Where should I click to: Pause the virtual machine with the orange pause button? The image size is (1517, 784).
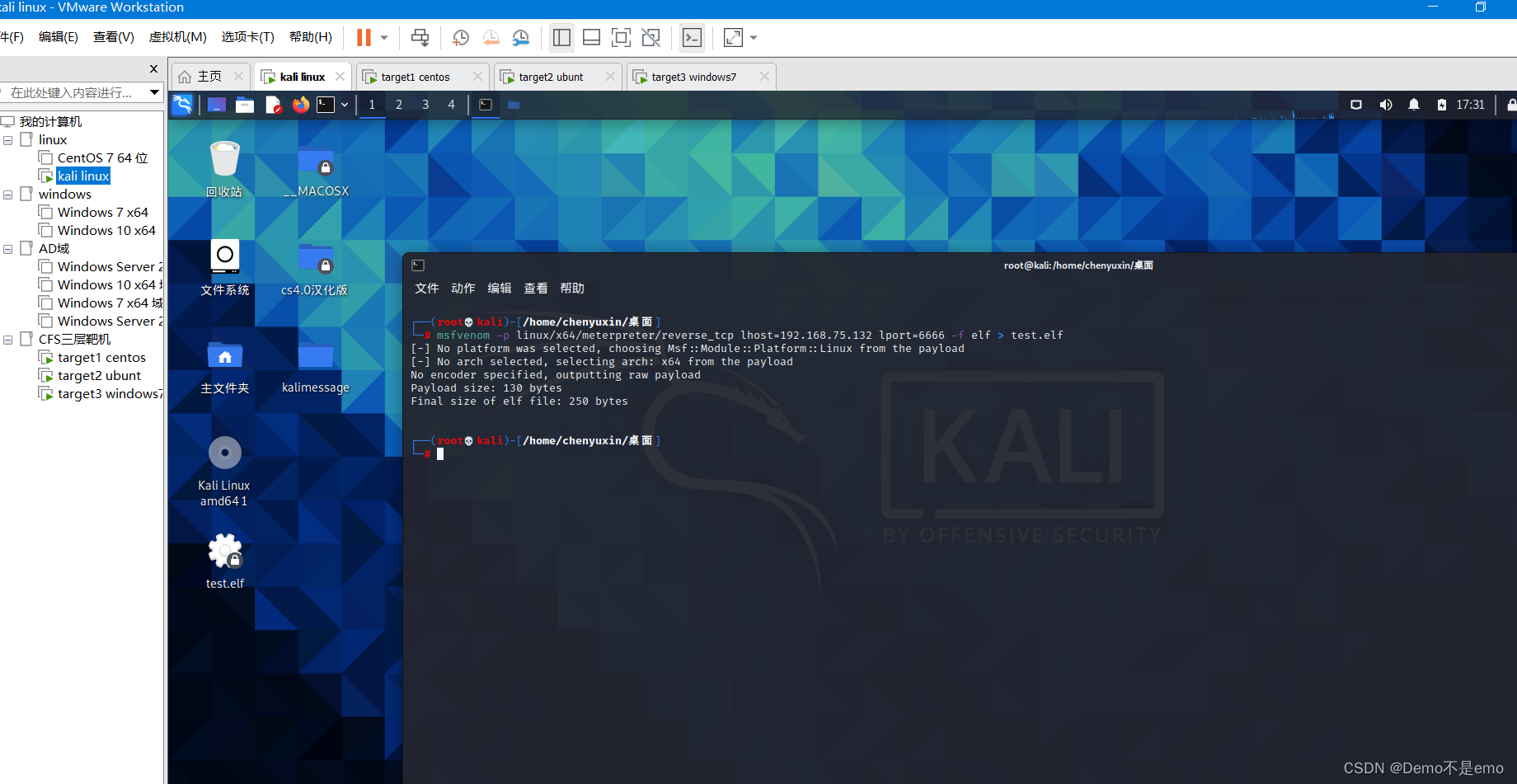(x=364, y=37)
